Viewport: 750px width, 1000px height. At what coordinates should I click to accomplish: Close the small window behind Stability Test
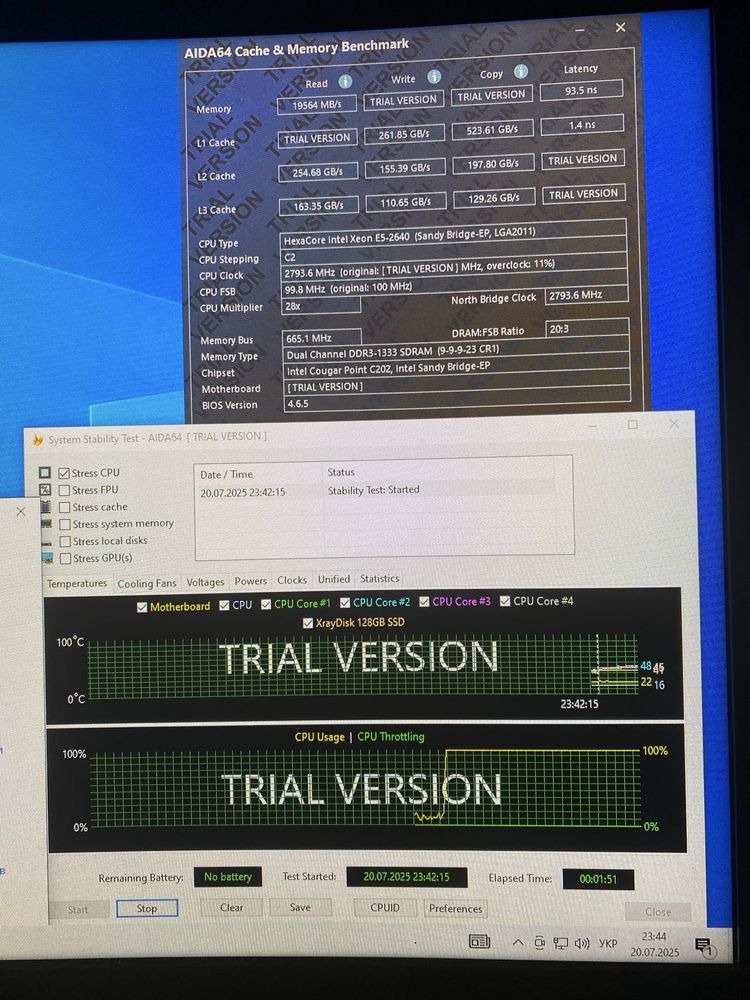(x=21, y=511)
